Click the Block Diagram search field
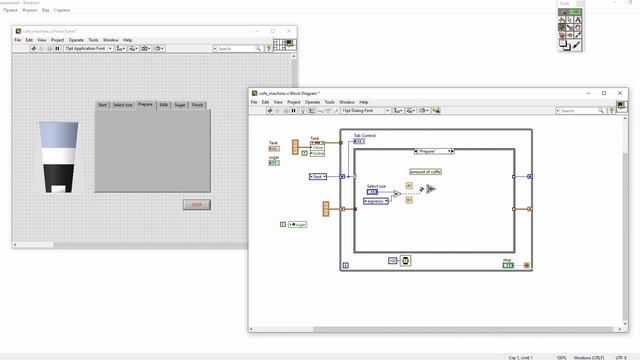The image size is (640, 360). point(580,111)
